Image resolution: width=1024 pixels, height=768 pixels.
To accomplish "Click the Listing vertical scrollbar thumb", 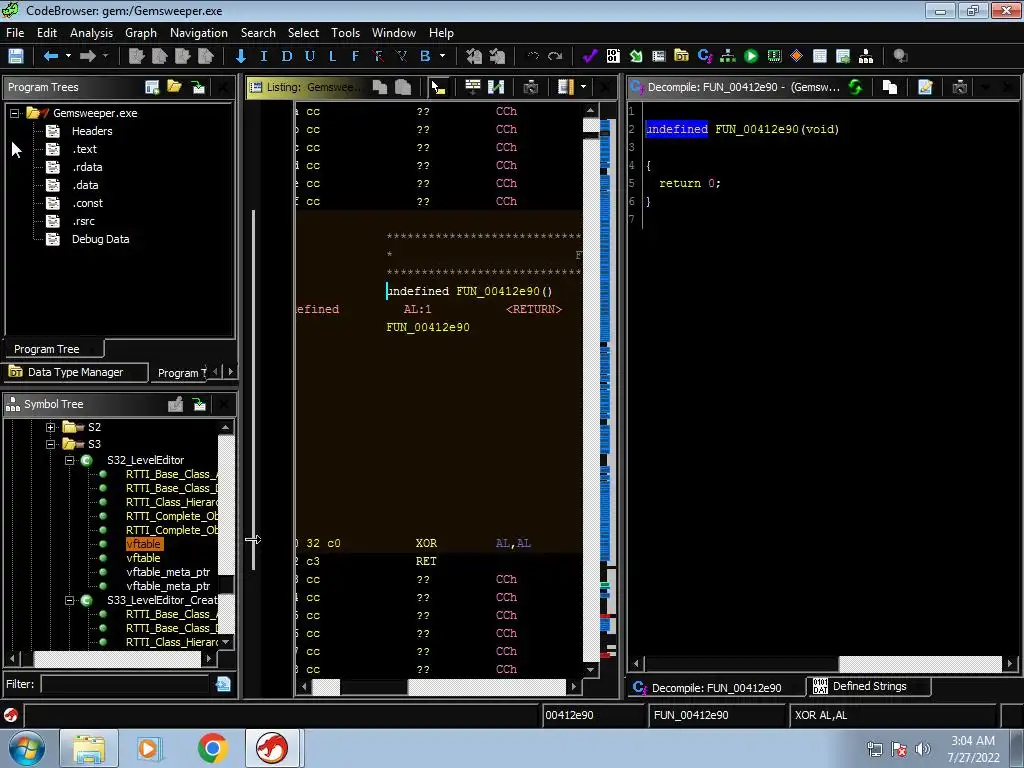I will [590, 135].
